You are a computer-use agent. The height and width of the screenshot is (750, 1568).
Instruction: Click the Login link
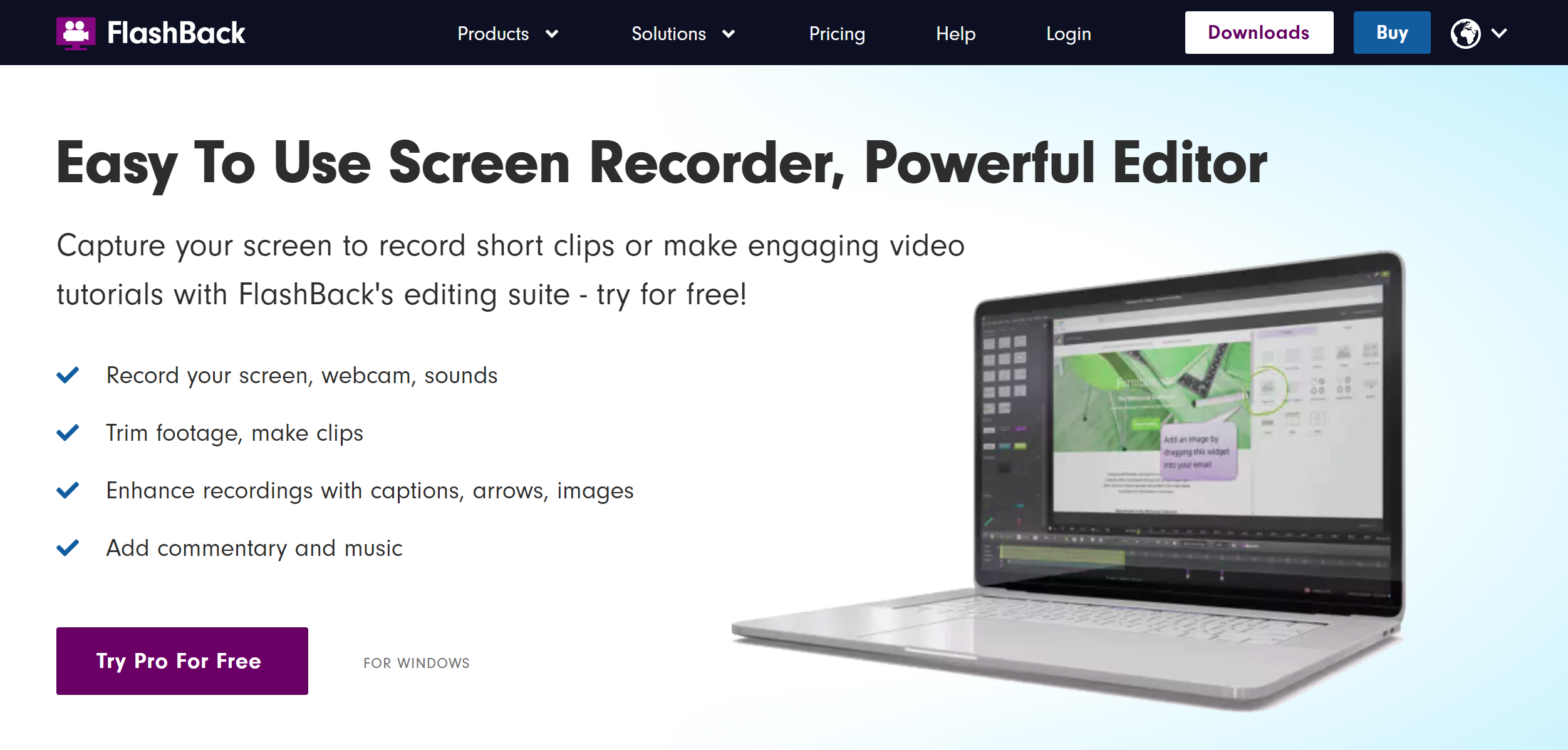pos(1067,33)
